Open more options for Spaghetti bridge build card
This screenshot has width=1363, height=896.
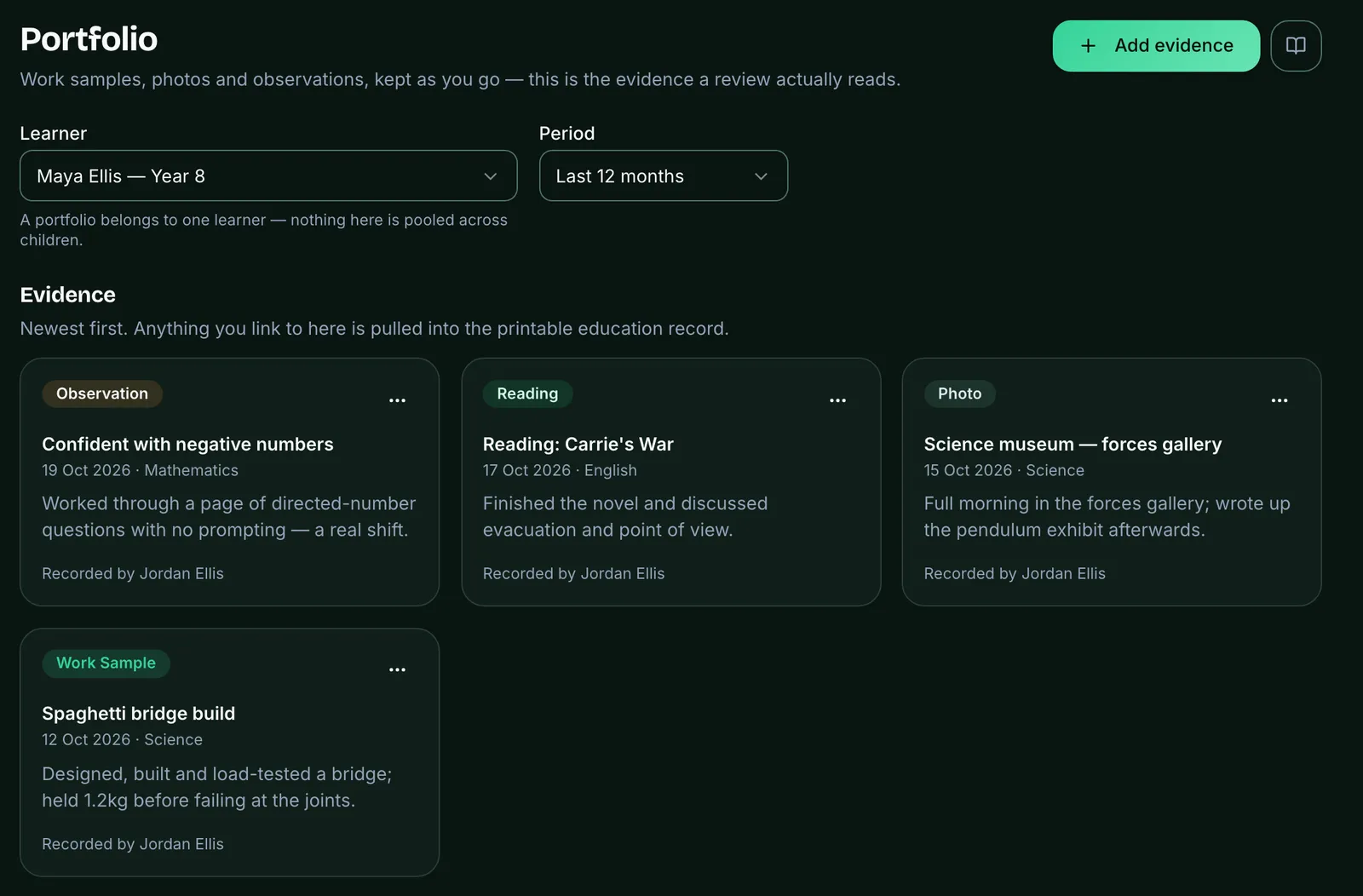click(x=397, y=669)
